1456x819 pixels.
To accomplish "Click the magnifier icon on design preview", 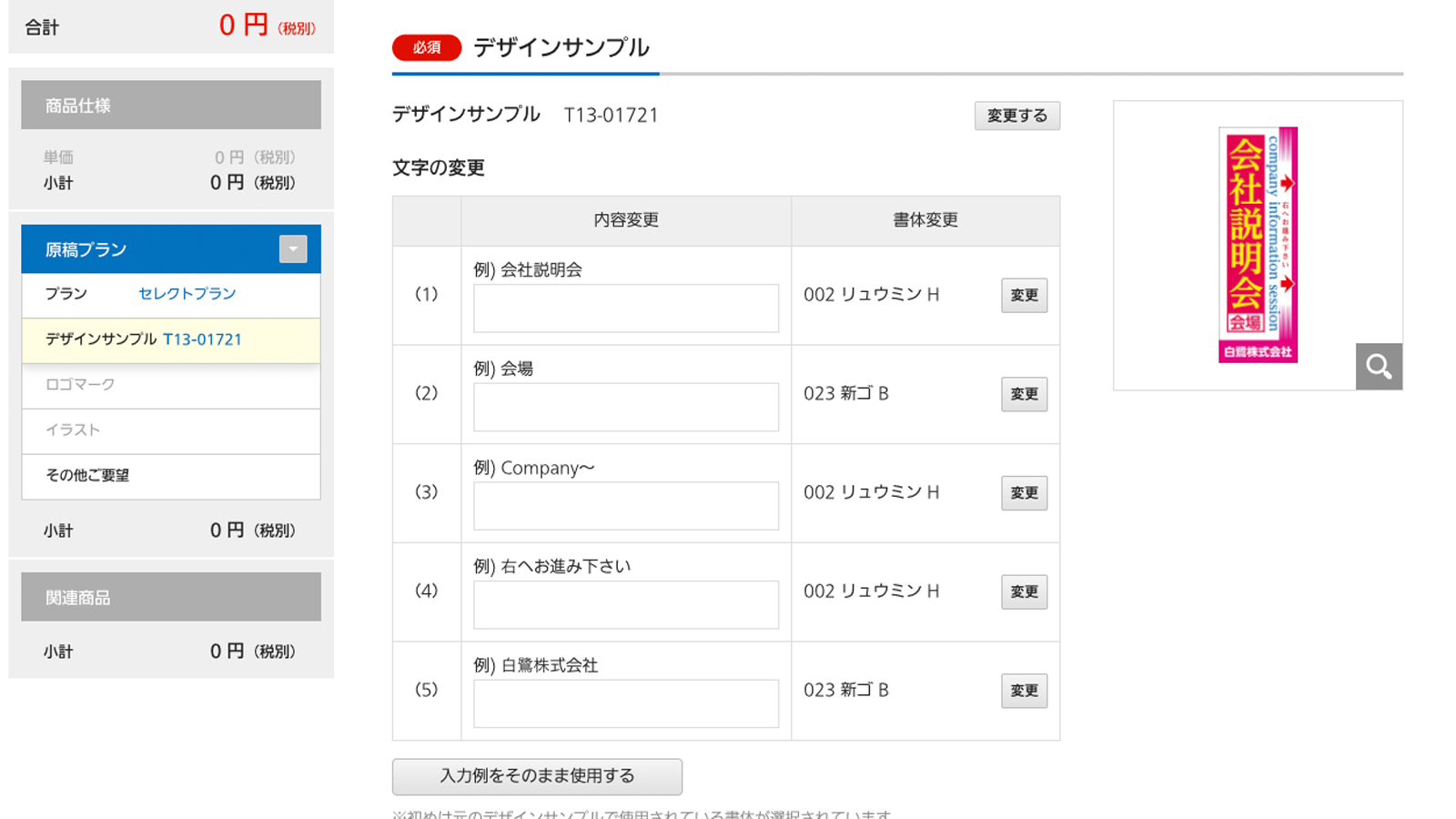I will coord(1379,366).
